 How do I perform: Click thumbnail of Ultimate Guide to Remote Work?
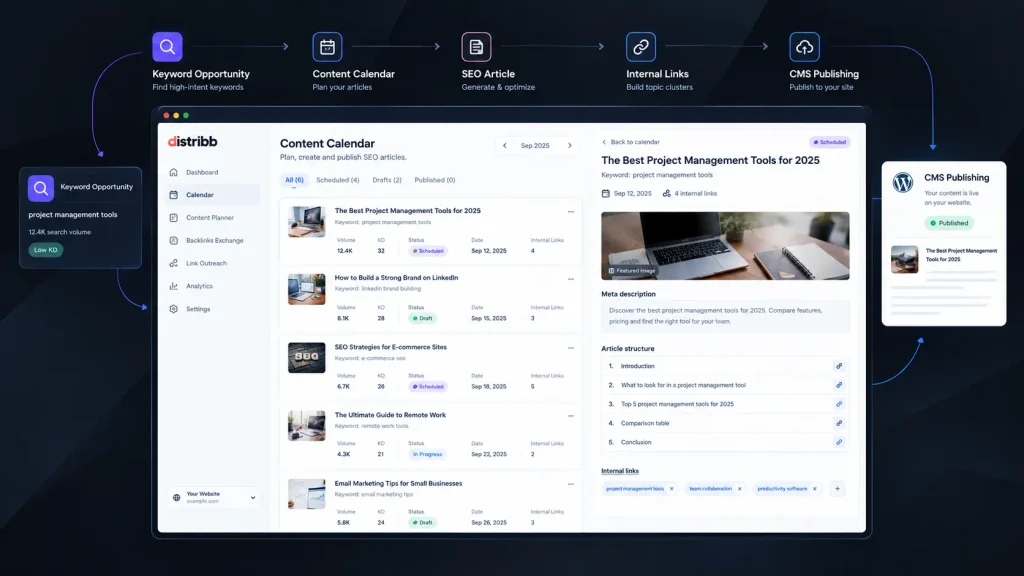(x=306, y=426)
